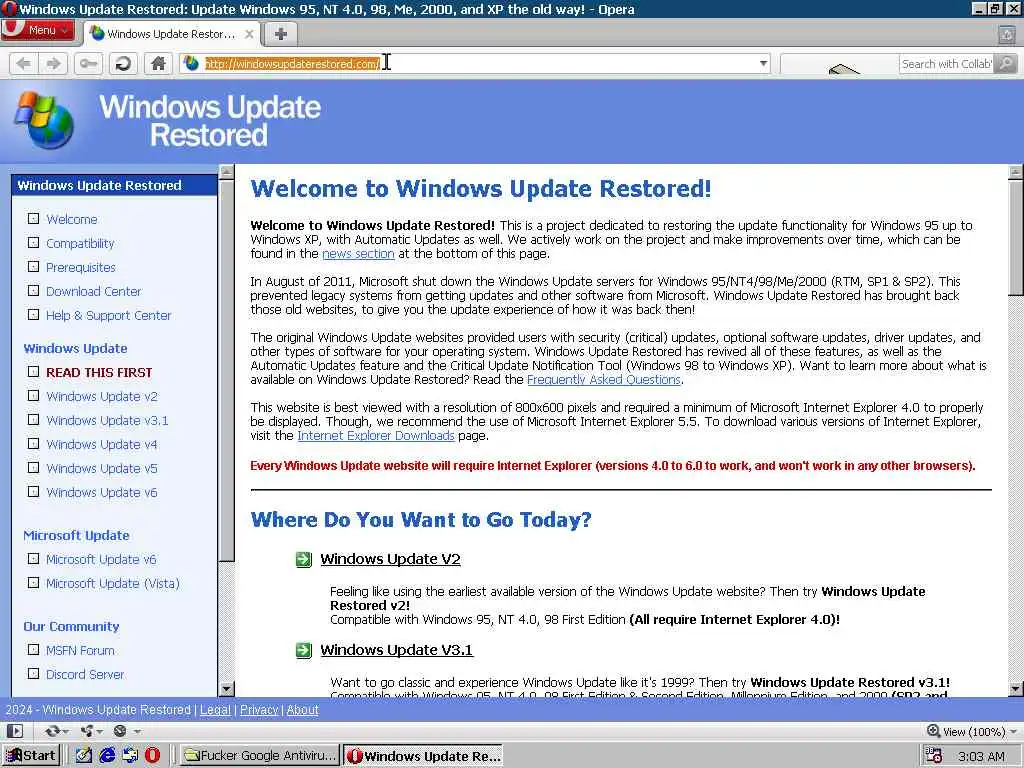The image size is (1024, 768).
Task: Focus the address bar URL field
Action: (477, 63)
